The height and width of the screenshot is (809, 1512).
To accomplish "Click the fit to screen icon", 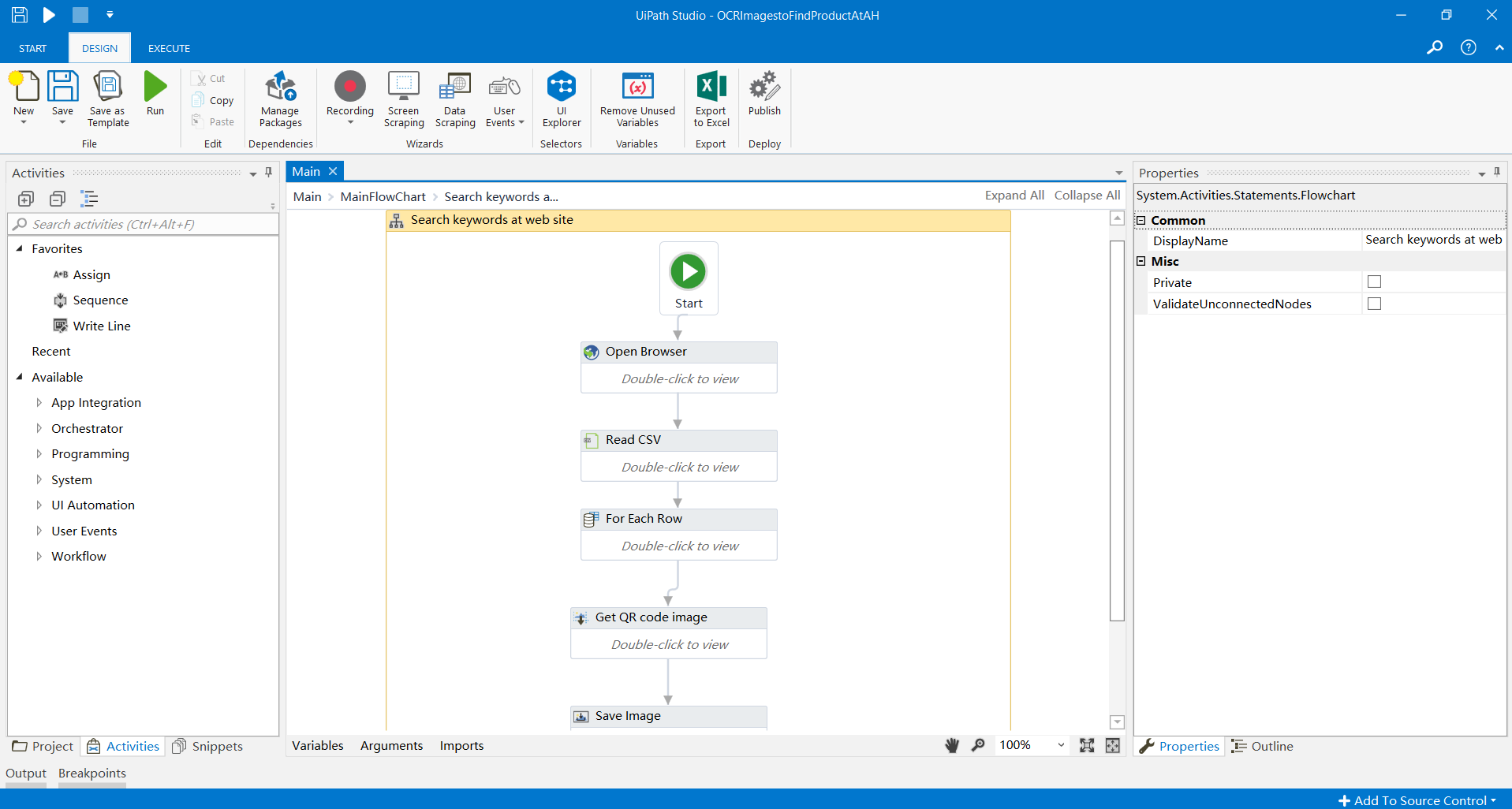I will pos(1087,745).
